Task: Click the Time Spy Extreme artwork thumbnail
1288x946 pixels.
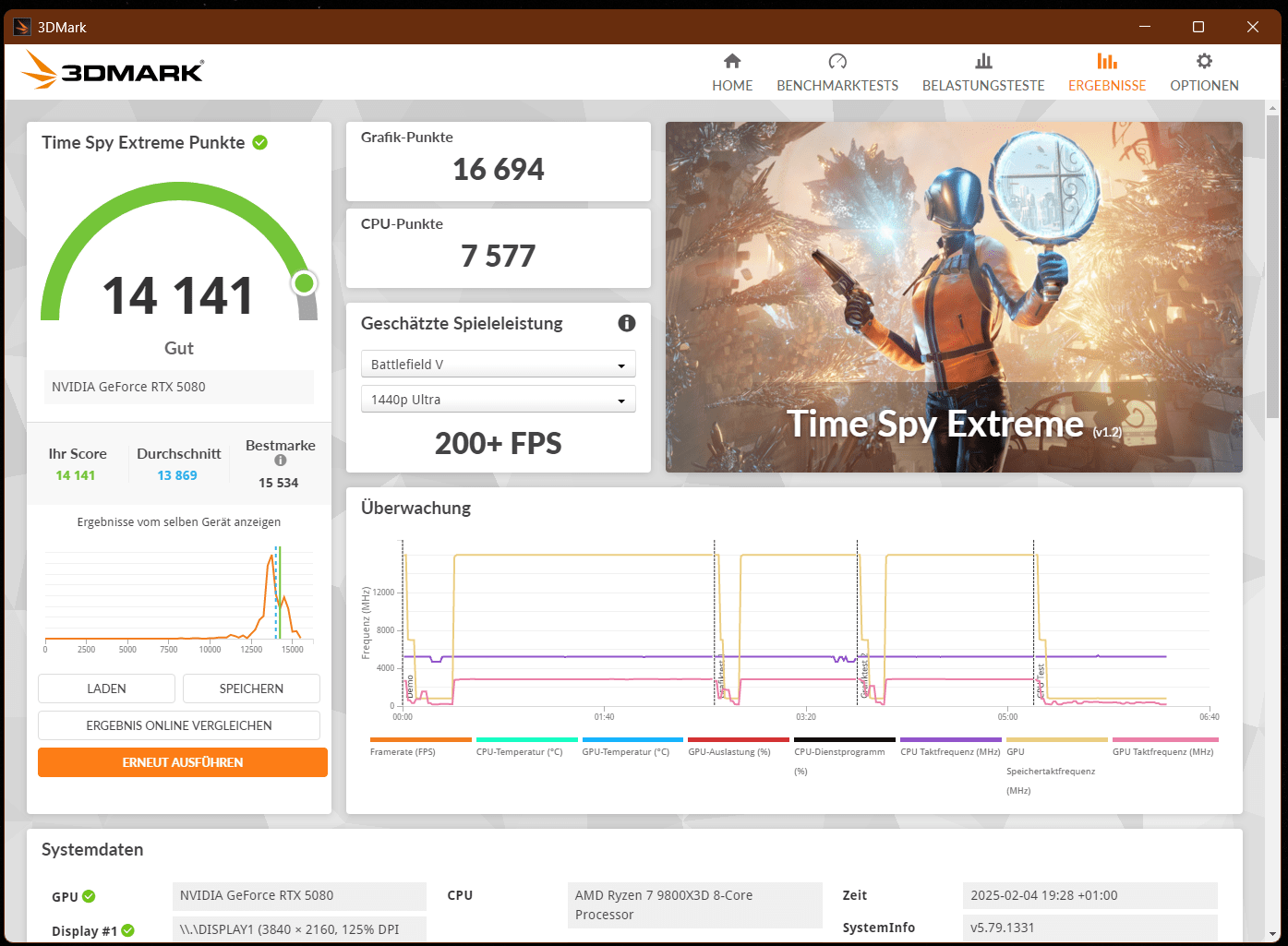Action: coord(954,297)
